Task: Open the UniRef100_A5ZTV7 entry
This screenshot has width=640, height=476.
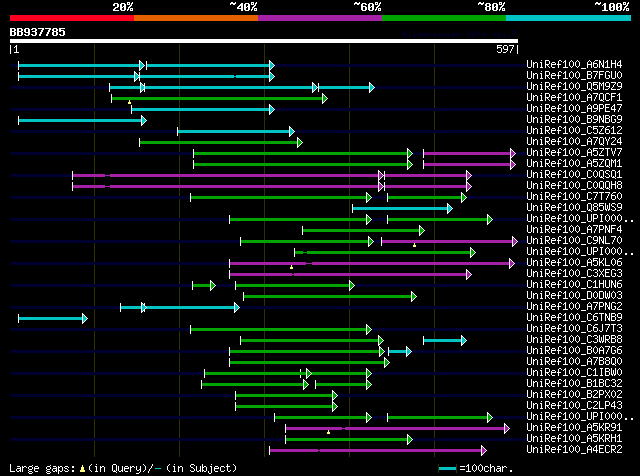Action: point(574,153)
